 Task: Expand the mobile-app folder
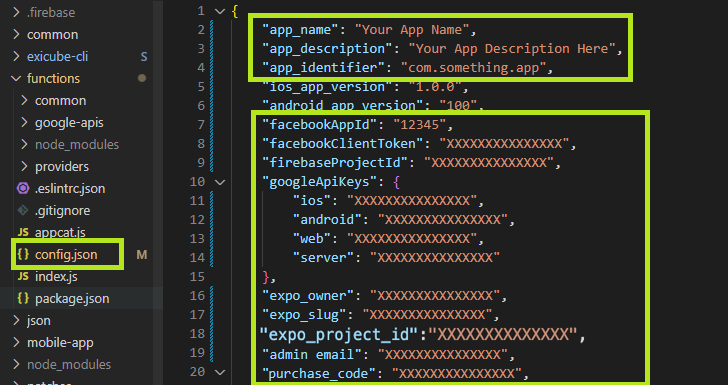(x=17, y=342)
